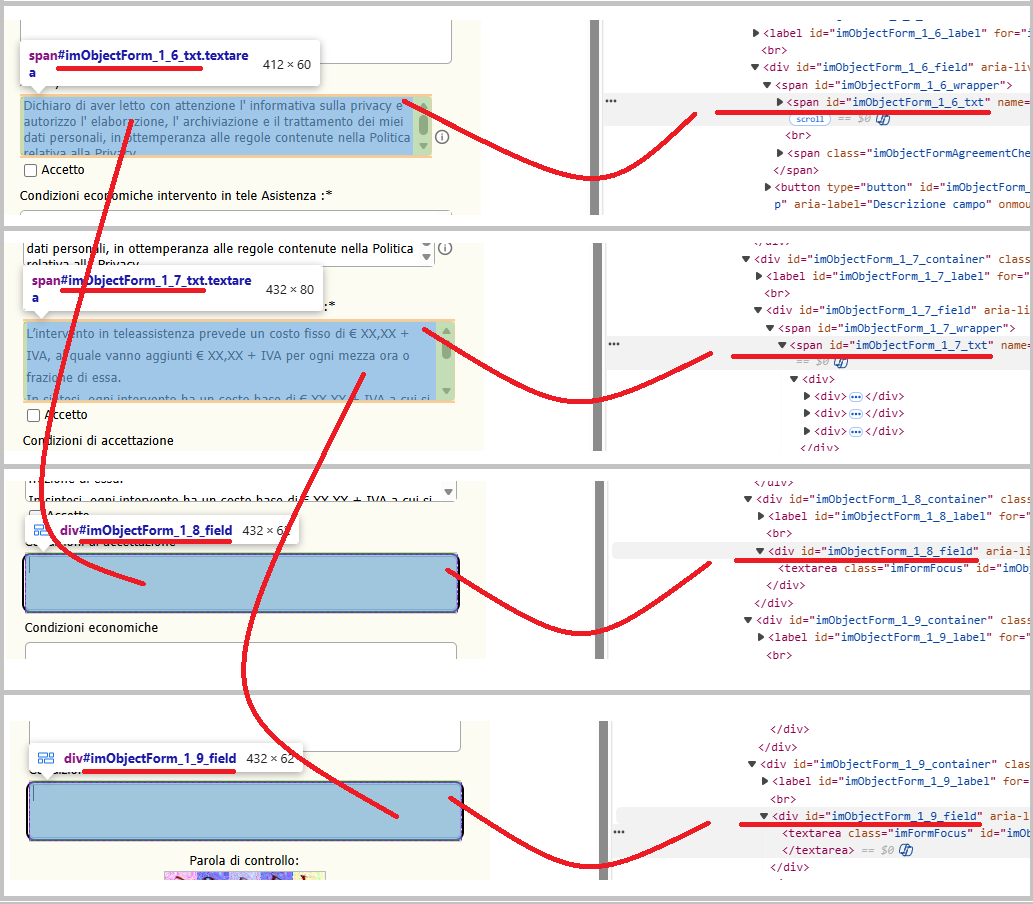Click the accessibility icon after the scroll badge
The width and height of the screenshot is (1033, 904).
[883, 119]
